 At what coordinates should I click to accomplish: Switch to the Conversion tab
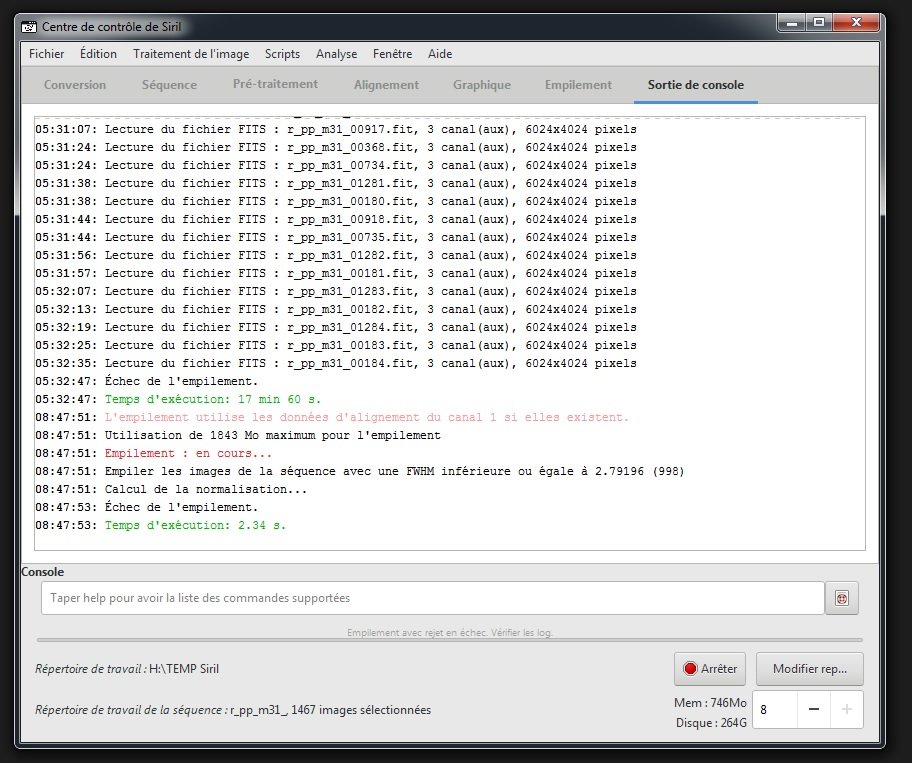pos(75,85)
